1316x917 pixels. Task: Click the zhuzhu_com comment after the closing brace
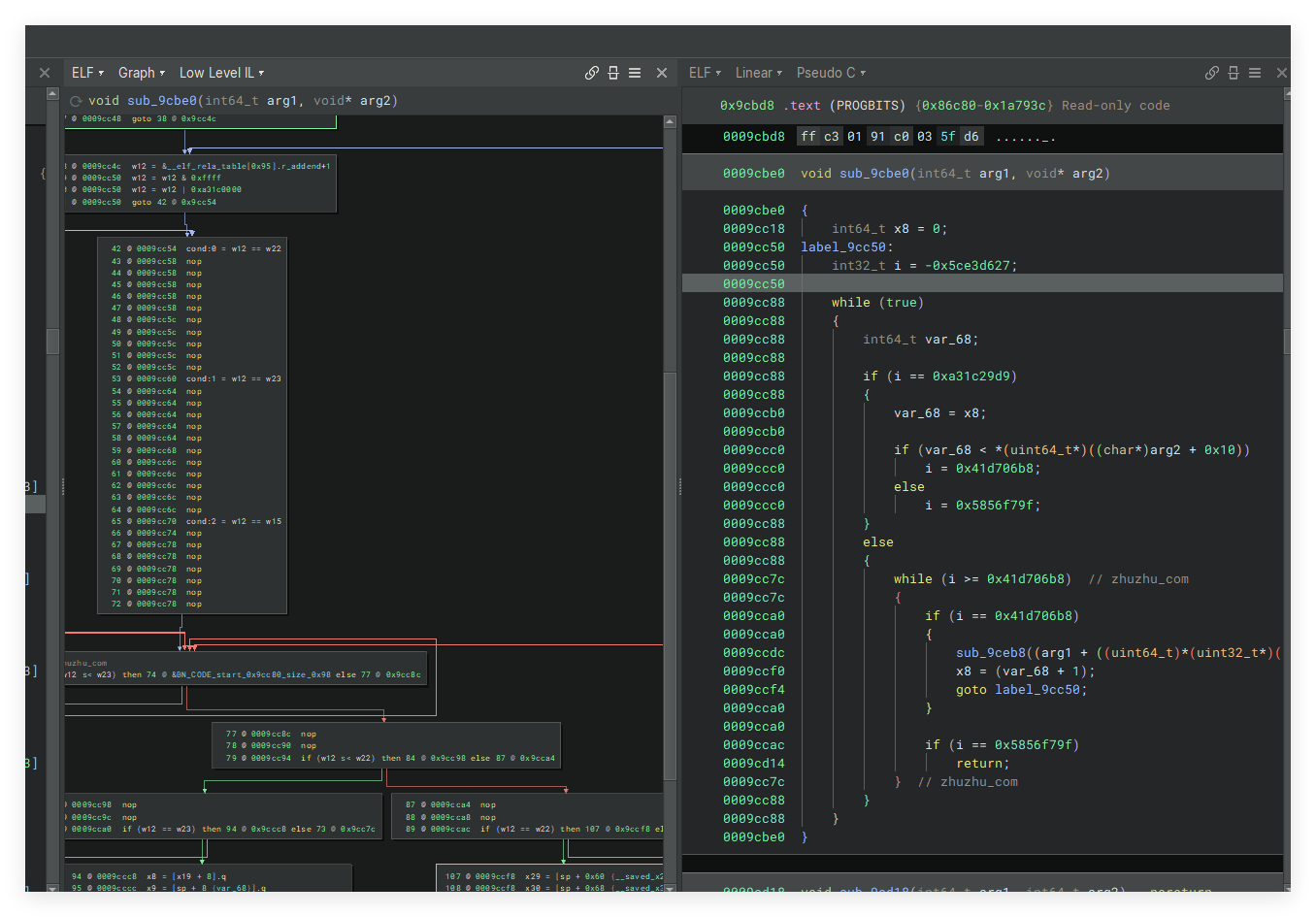tap(968, 782)
